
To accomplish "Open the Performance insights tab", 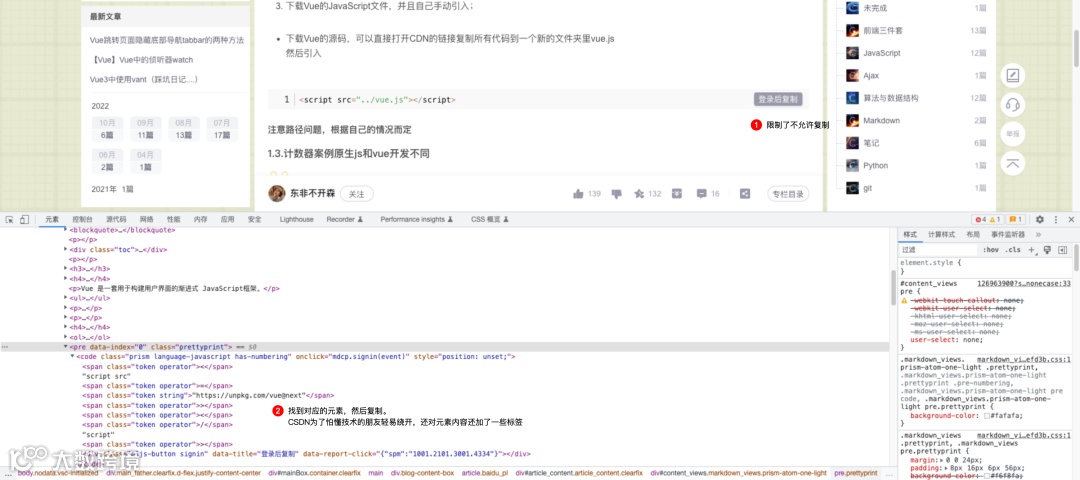I will tap(416, 219).
